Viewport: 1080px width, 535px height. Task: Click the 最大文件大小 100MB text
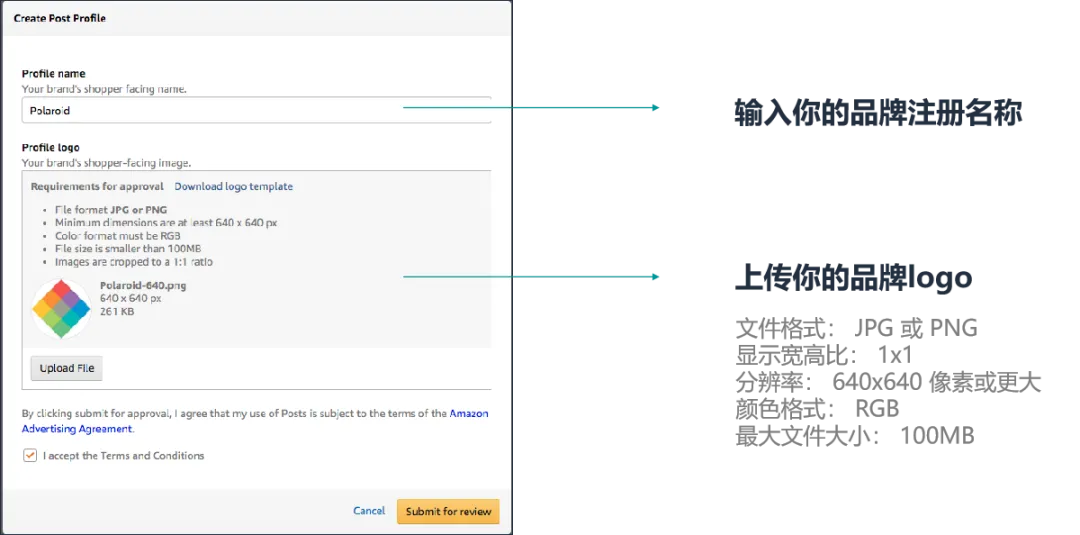855,436
